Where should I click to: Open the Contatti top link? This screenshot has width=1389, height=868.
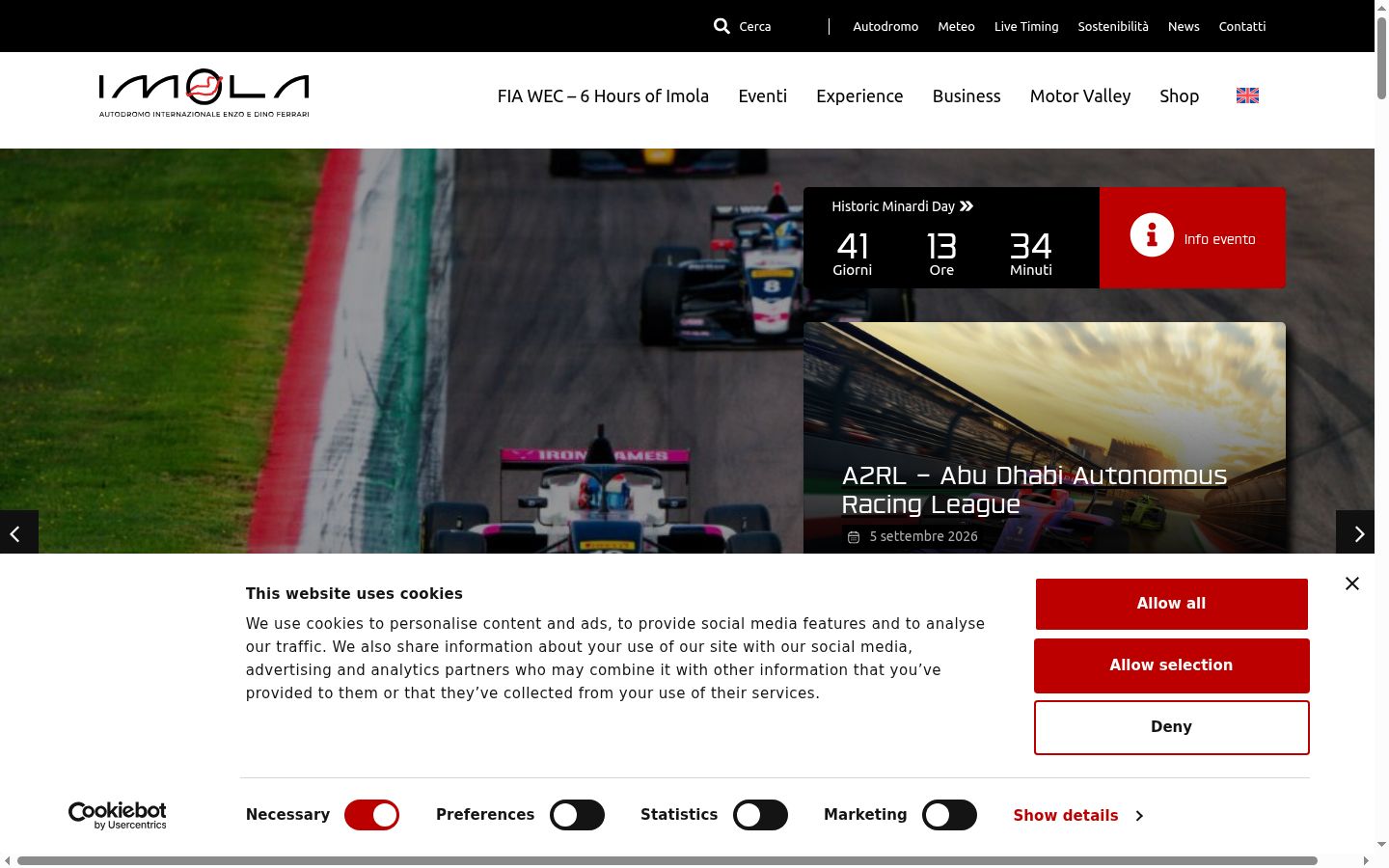click(x=1242, y=26)
